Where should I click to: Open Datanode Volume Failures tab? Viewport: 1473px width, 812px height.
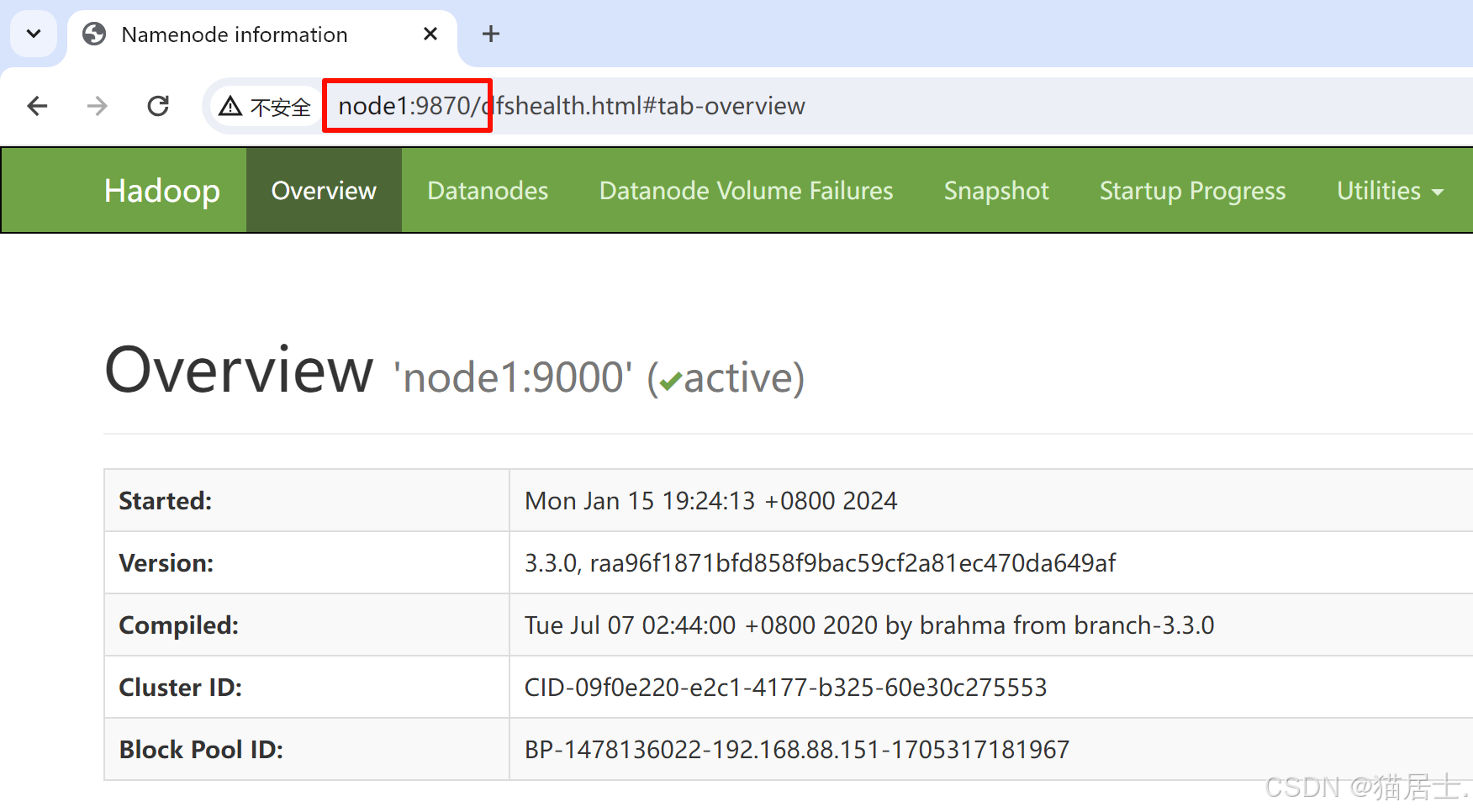(746, 191)
